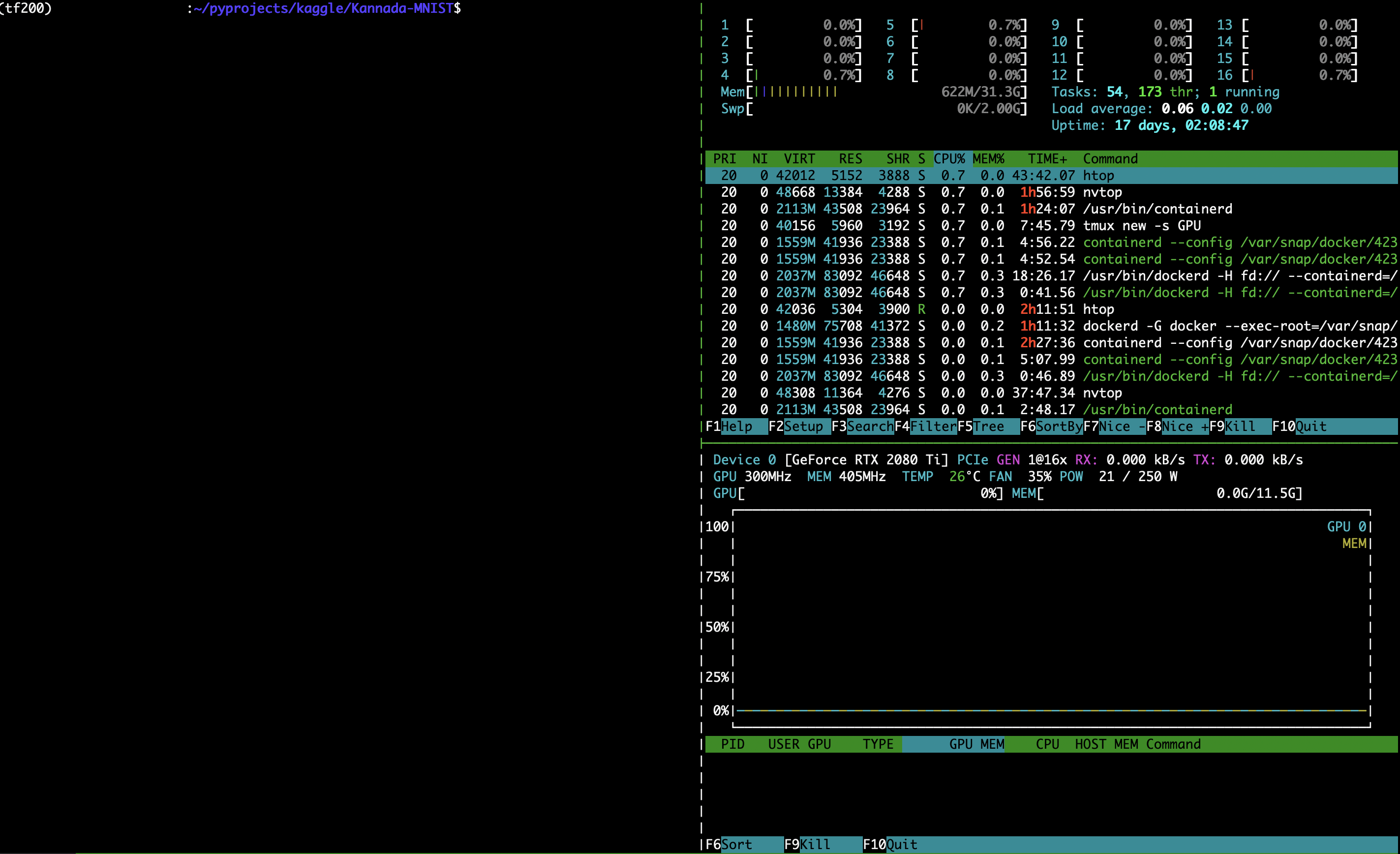Click the (tf200) environment label

pos(26,8)
